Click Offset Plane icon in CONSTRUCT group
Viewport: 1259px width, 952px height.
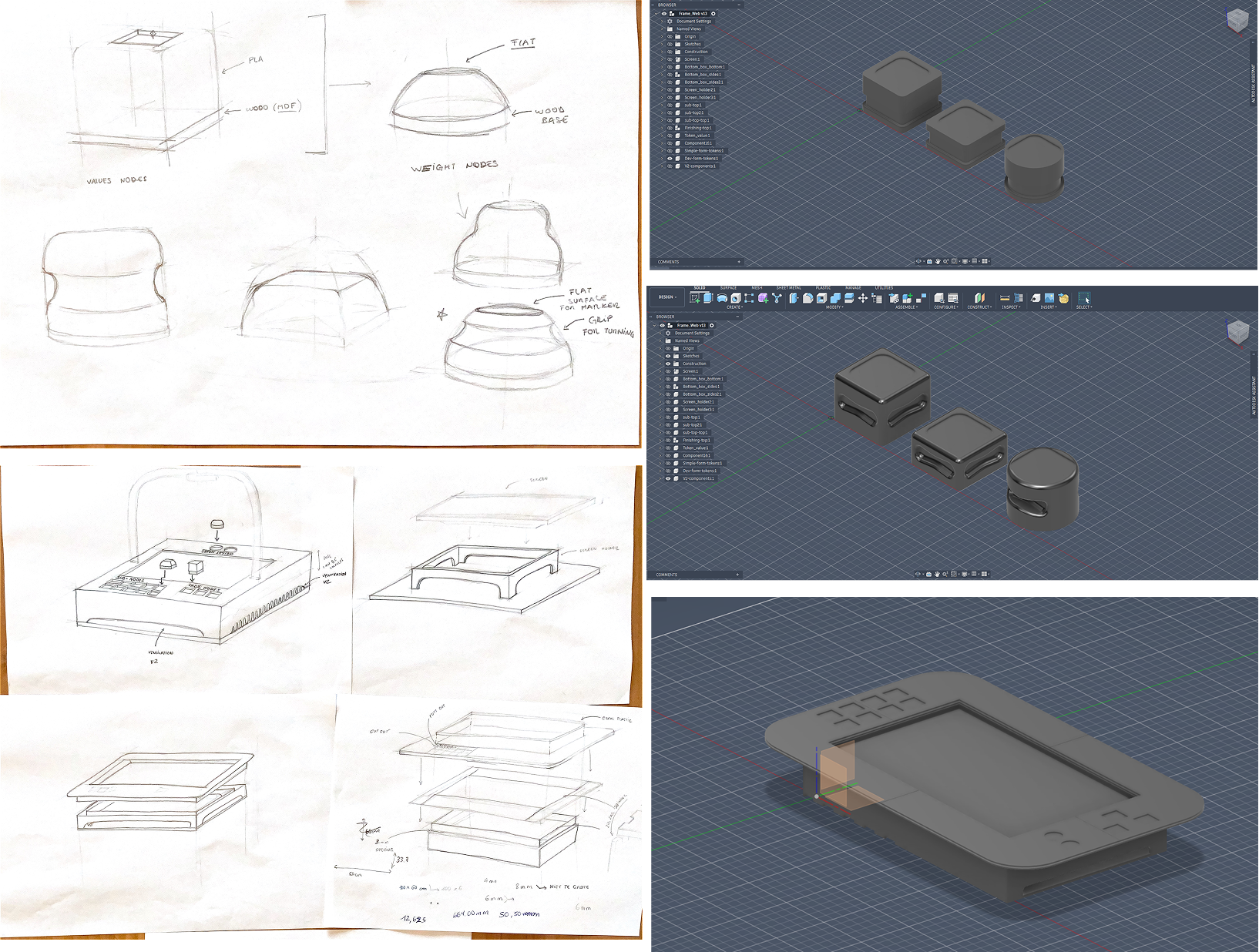(979, 297)
